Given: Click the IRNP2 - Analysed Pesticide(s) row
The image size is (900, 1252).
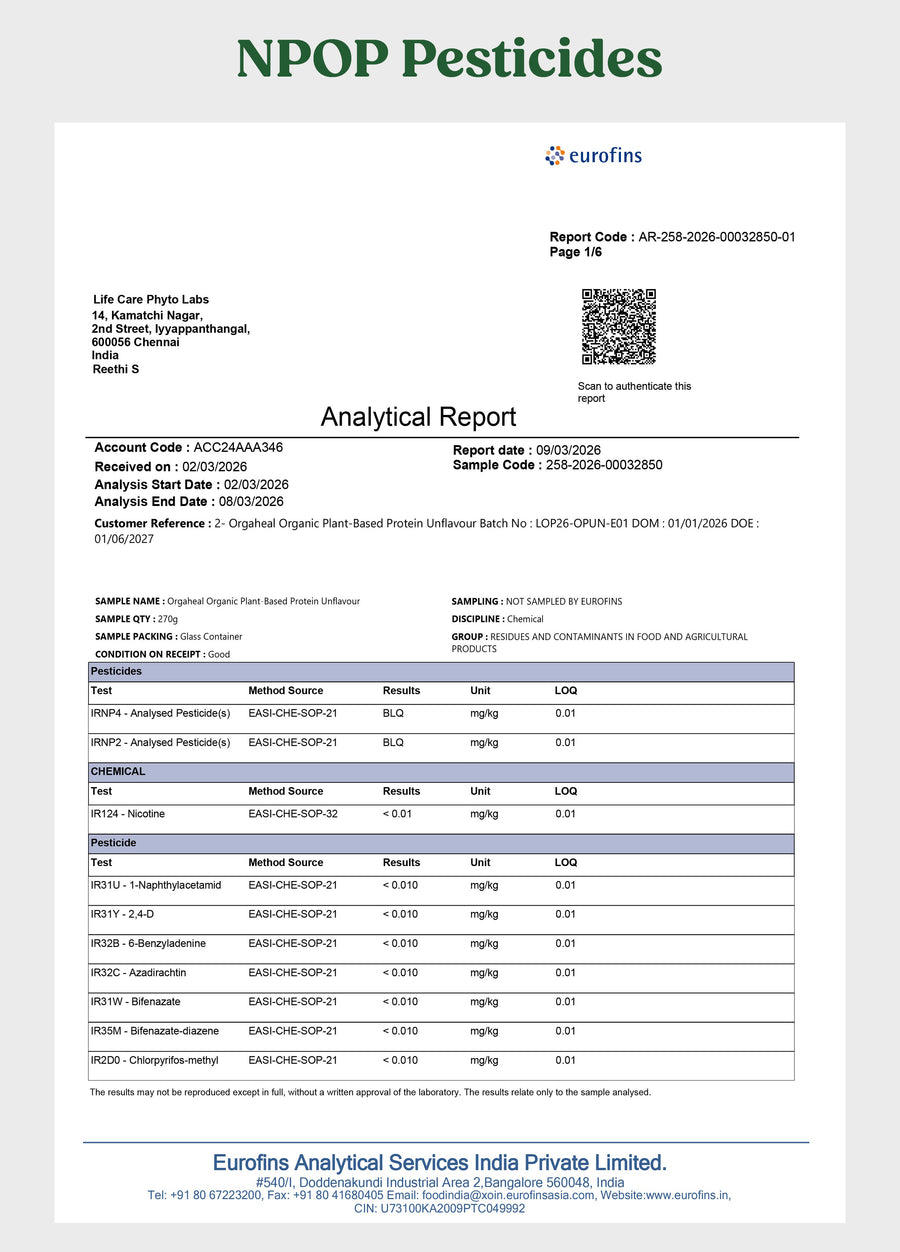Looking at the screenshot, I should 441,748.
